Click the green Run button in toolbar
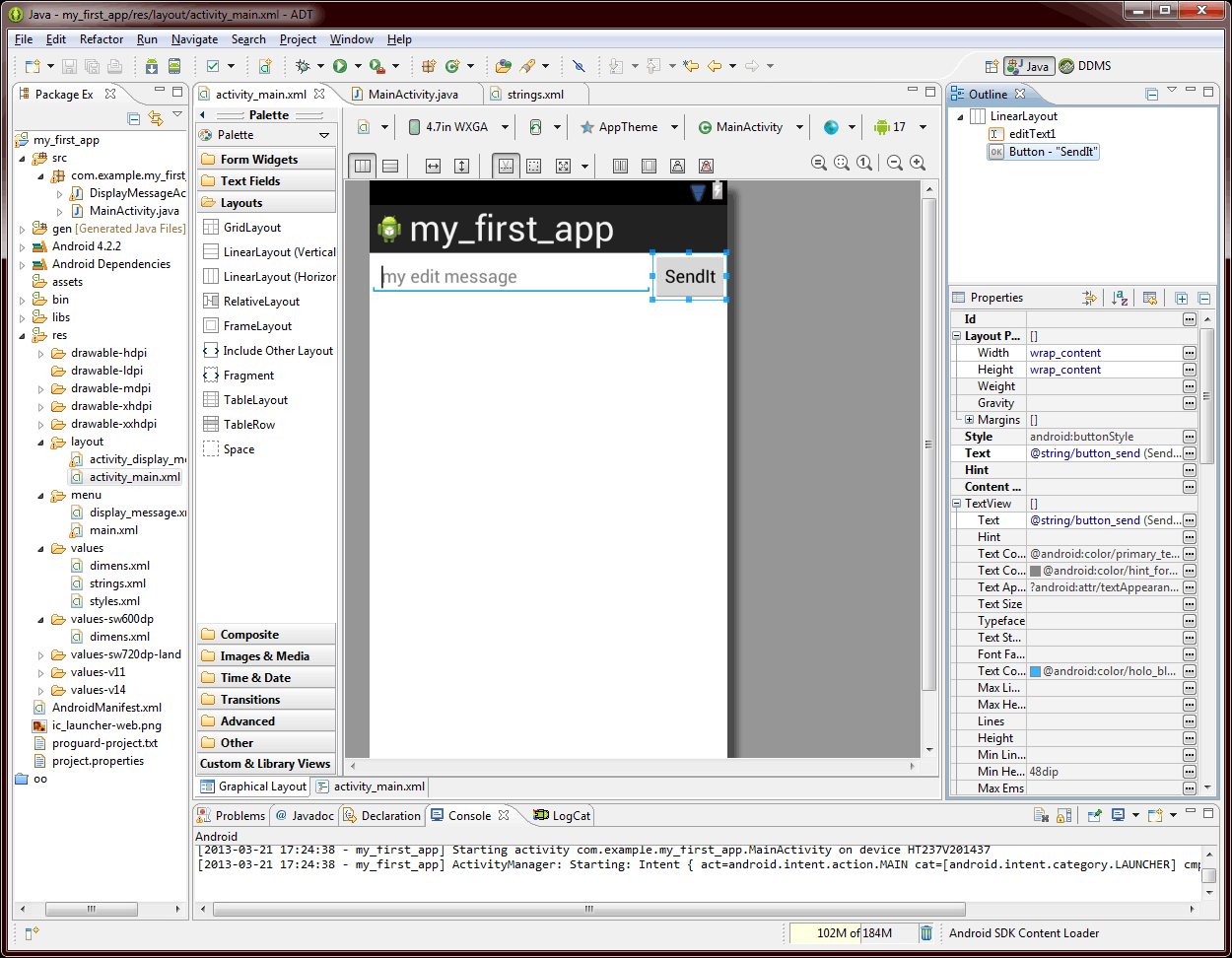The image size is (1232, 958). [340, 66]
